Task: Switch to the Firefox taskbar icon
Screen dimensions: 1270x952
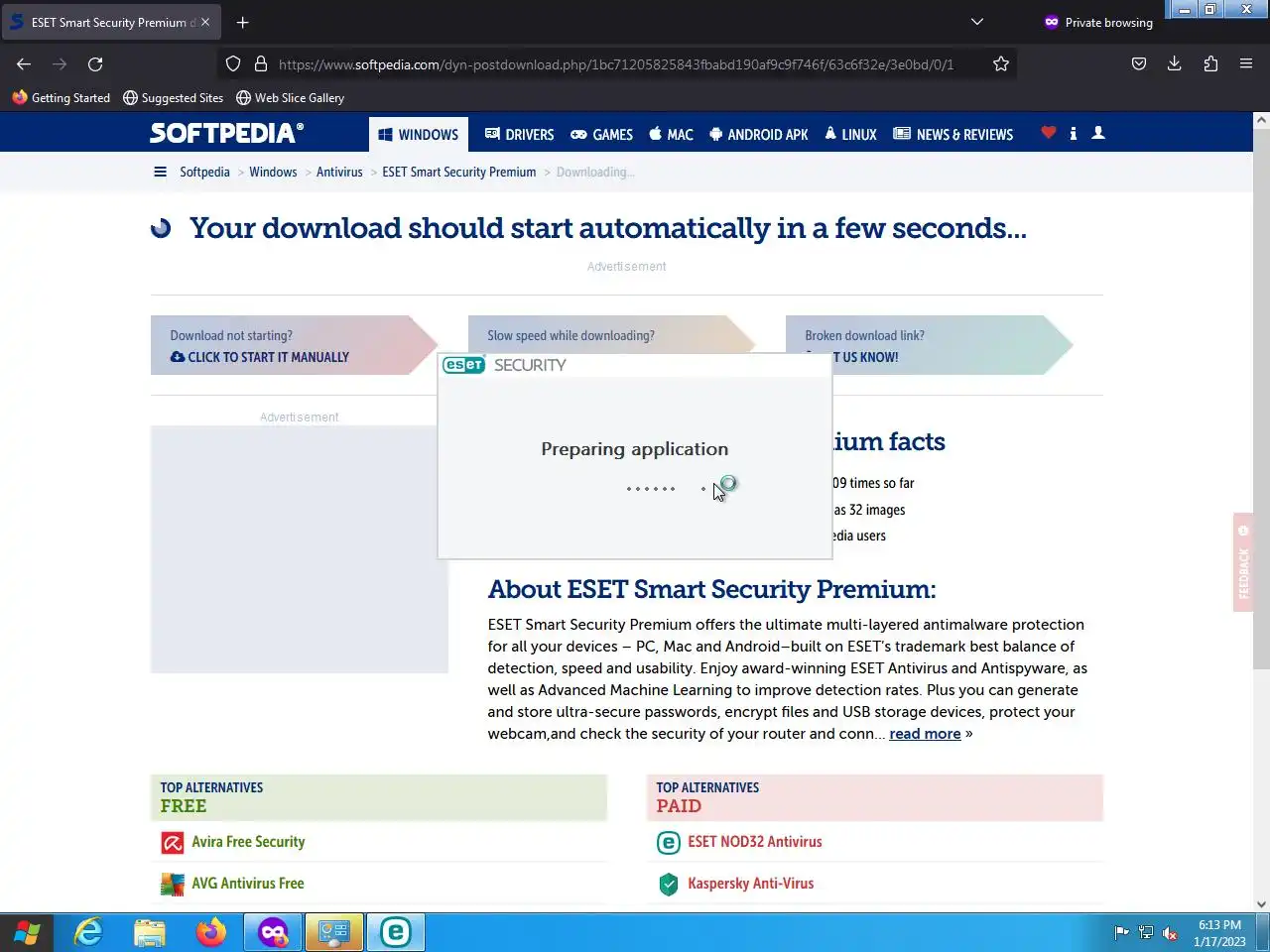Action: point(211,932)
